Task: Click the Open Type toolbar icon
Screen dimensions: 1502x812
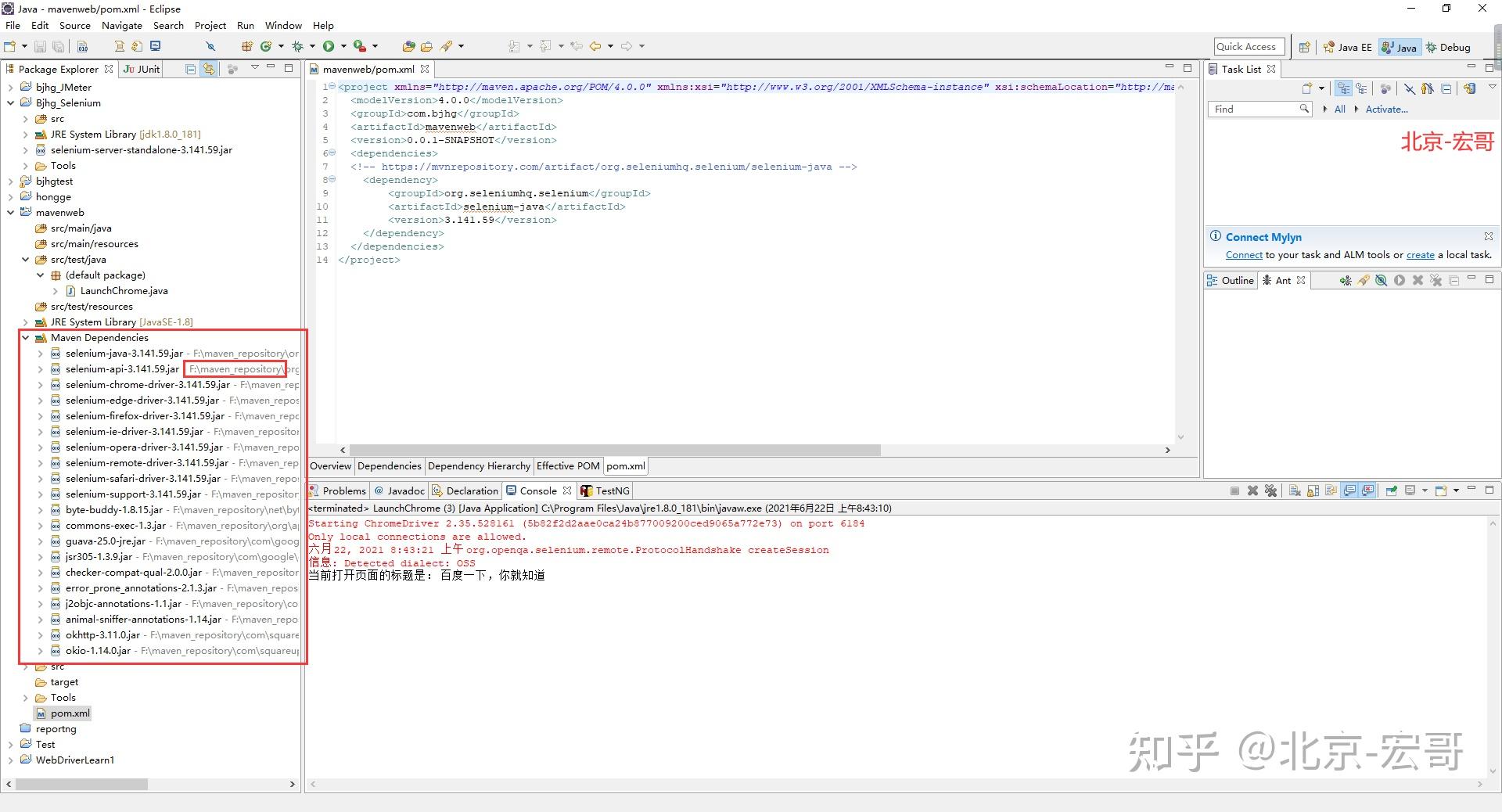Action: [x=408, y=47]
